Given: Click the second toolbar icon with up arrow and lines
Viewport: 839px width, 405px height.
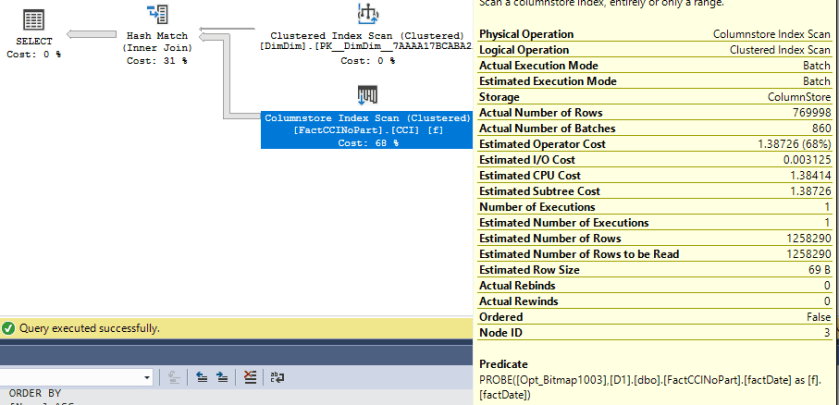Looking at the screenshot, I should [200, 377].
